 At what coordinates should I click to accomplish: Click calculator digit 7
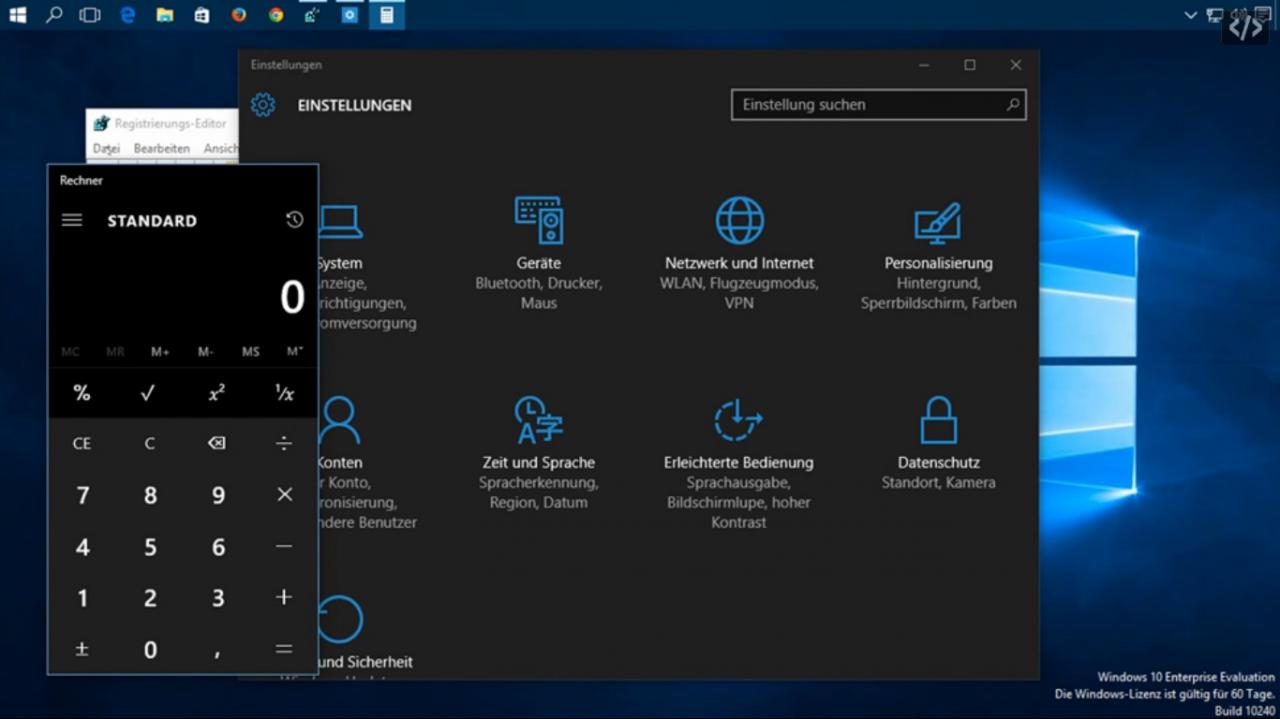pyautogui.click(x=82, y=495)
